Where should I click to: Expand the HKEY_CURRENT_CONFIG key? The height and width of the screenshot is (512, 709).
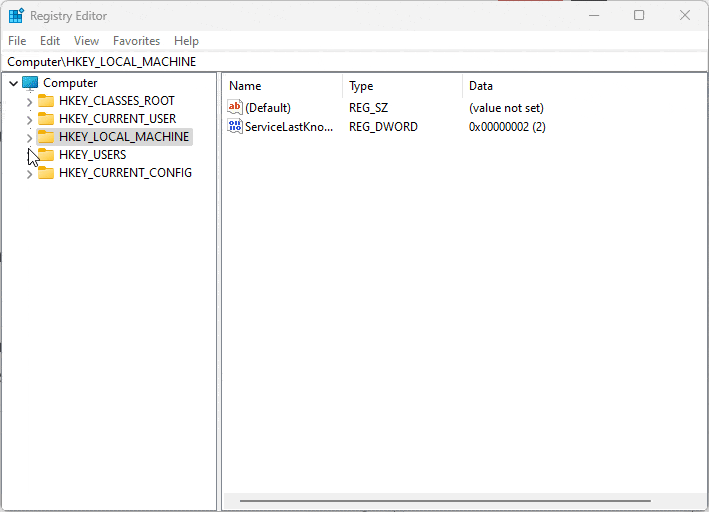(29, 174)
